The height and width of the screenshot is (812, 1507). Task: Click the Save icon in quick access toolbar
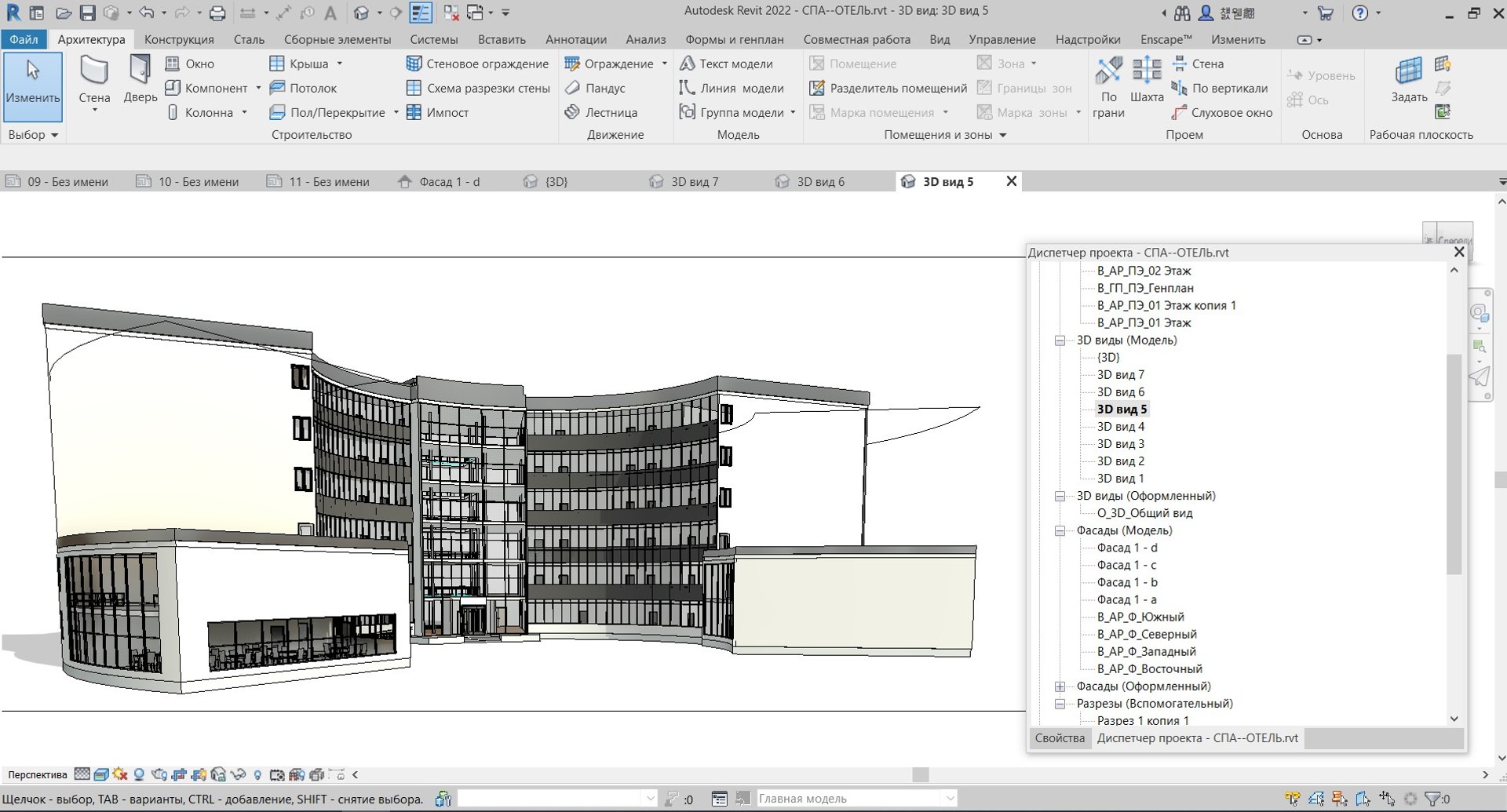(87, 13)
